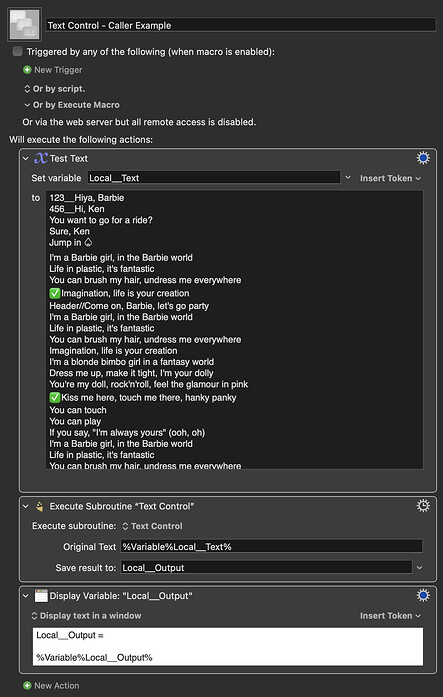Open Display text in a window popup
This screenshot has width=443, height=697.
86,616
